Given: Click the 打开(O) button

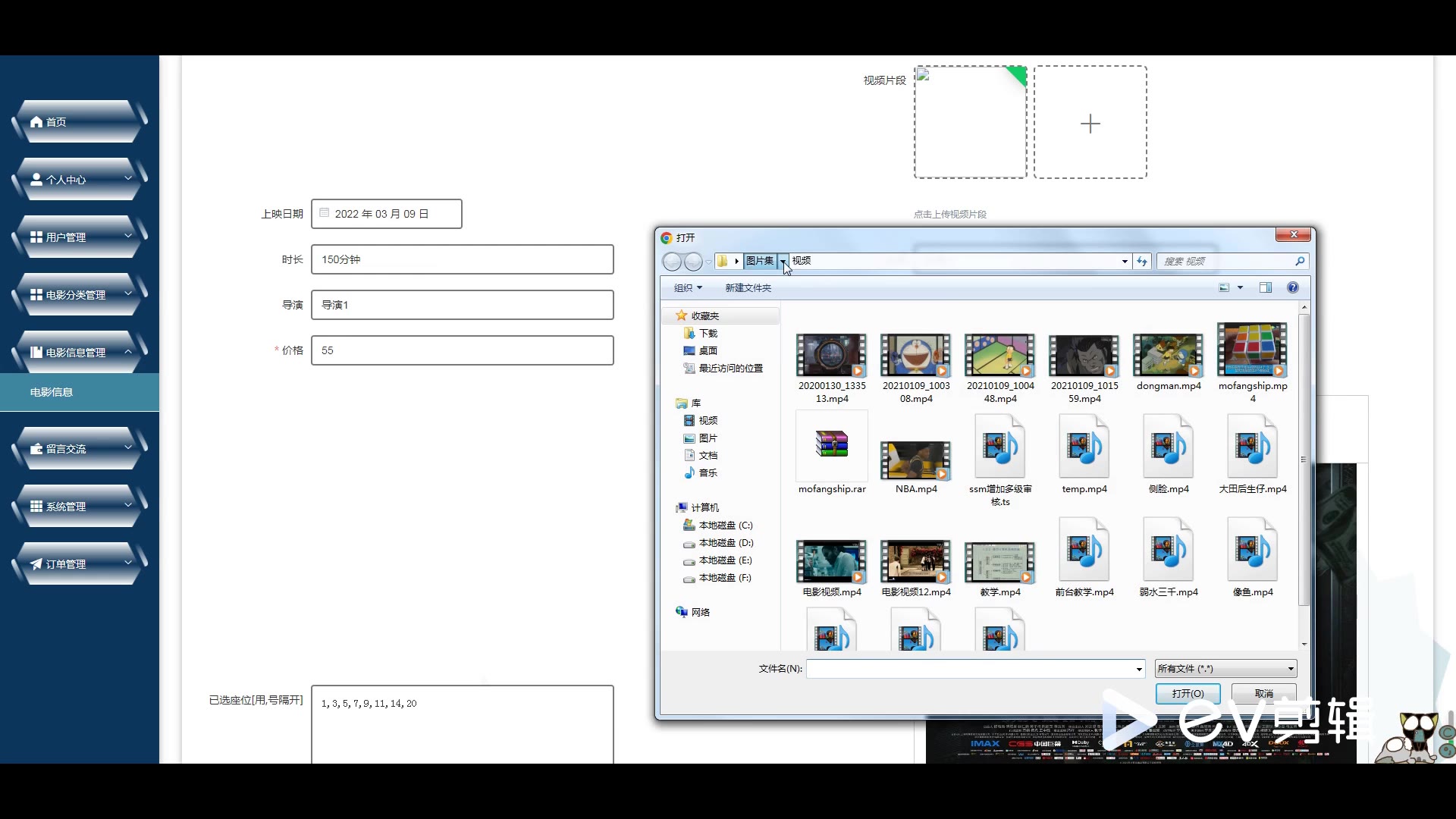Looking at the screenshot, I should tap(1188, 693).
